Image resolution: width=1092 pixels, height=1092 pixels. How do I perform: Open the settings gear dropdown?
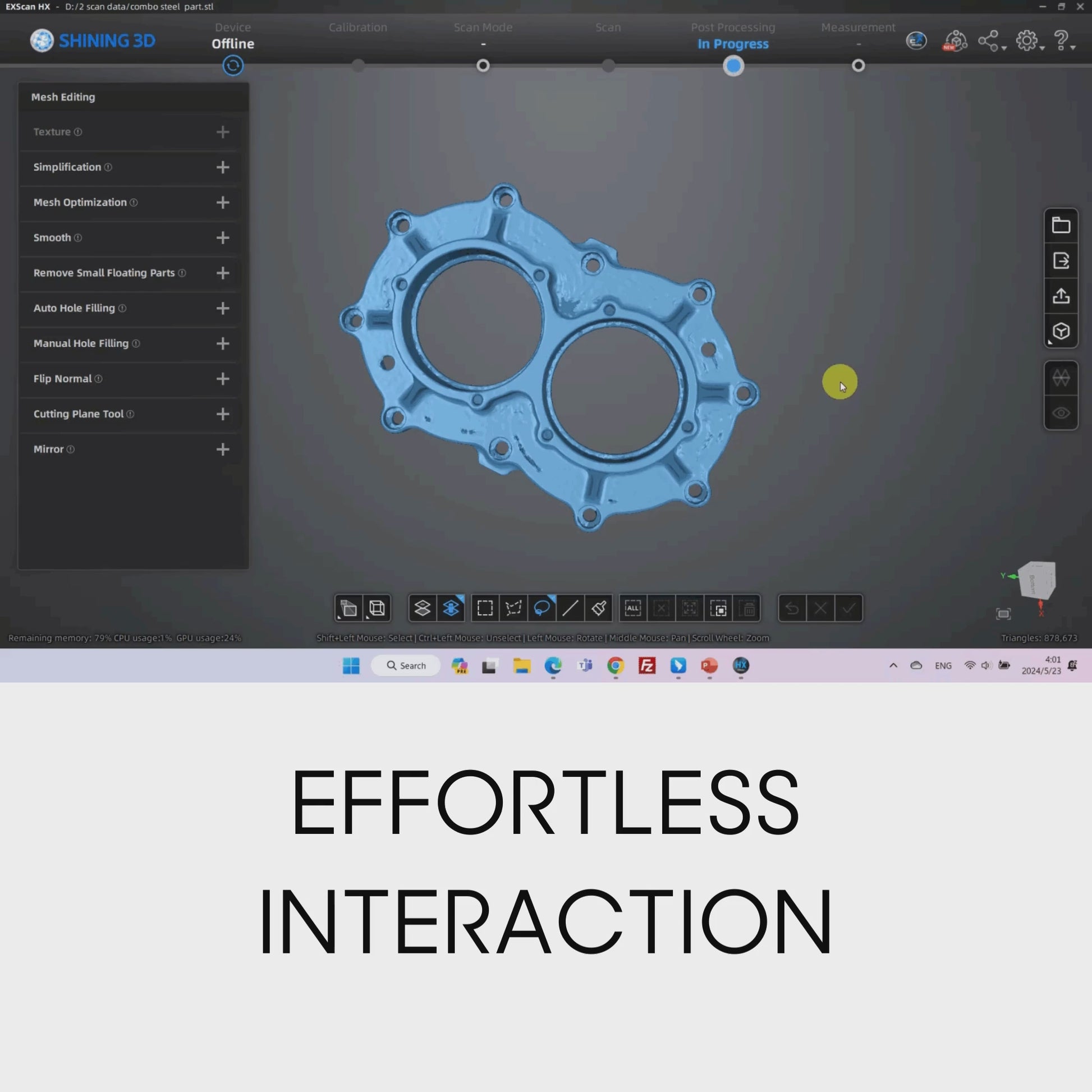click(x=1029, y=42)
